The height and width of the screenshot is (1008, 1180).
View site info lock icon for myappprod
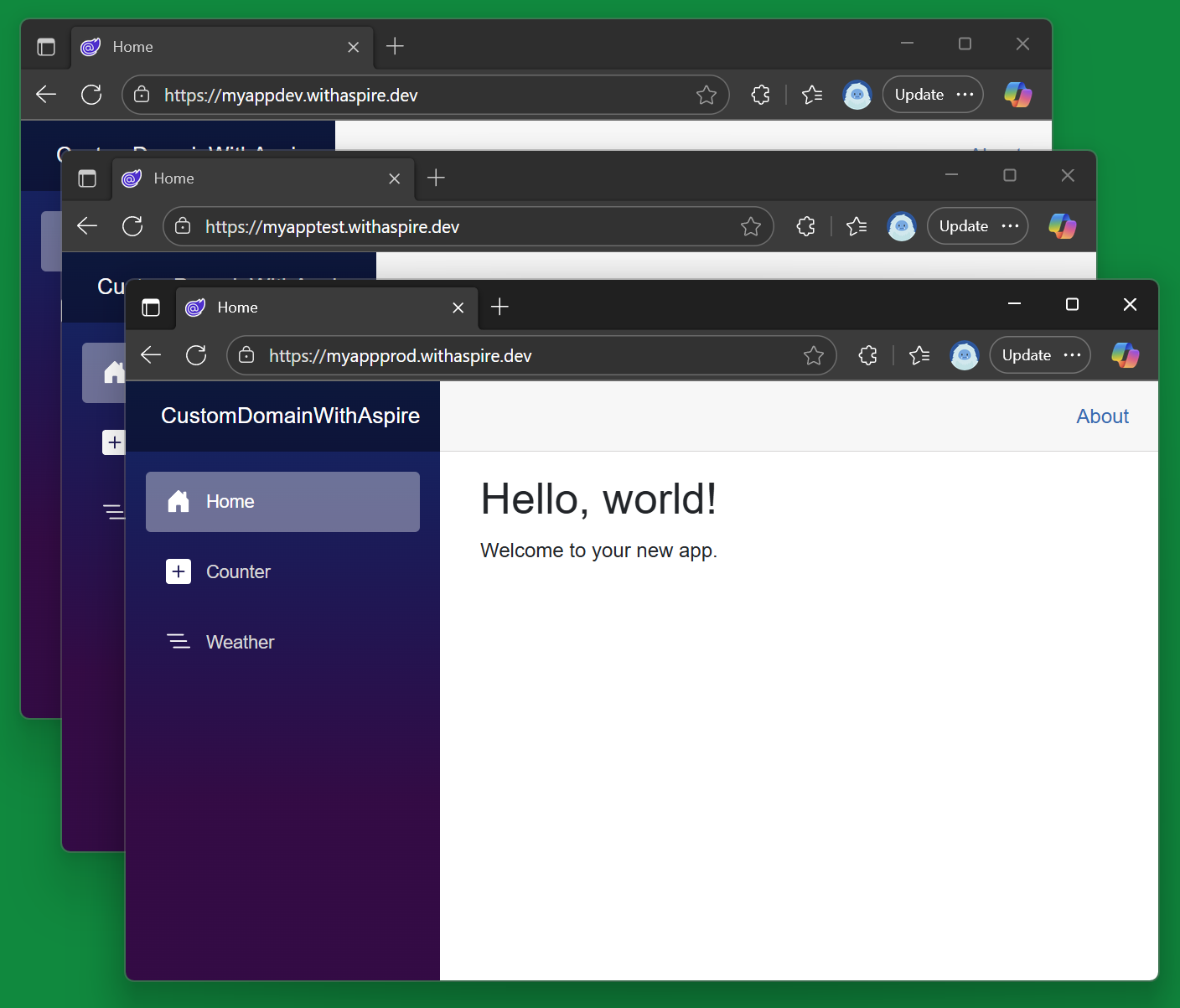(x=246, y=355)
